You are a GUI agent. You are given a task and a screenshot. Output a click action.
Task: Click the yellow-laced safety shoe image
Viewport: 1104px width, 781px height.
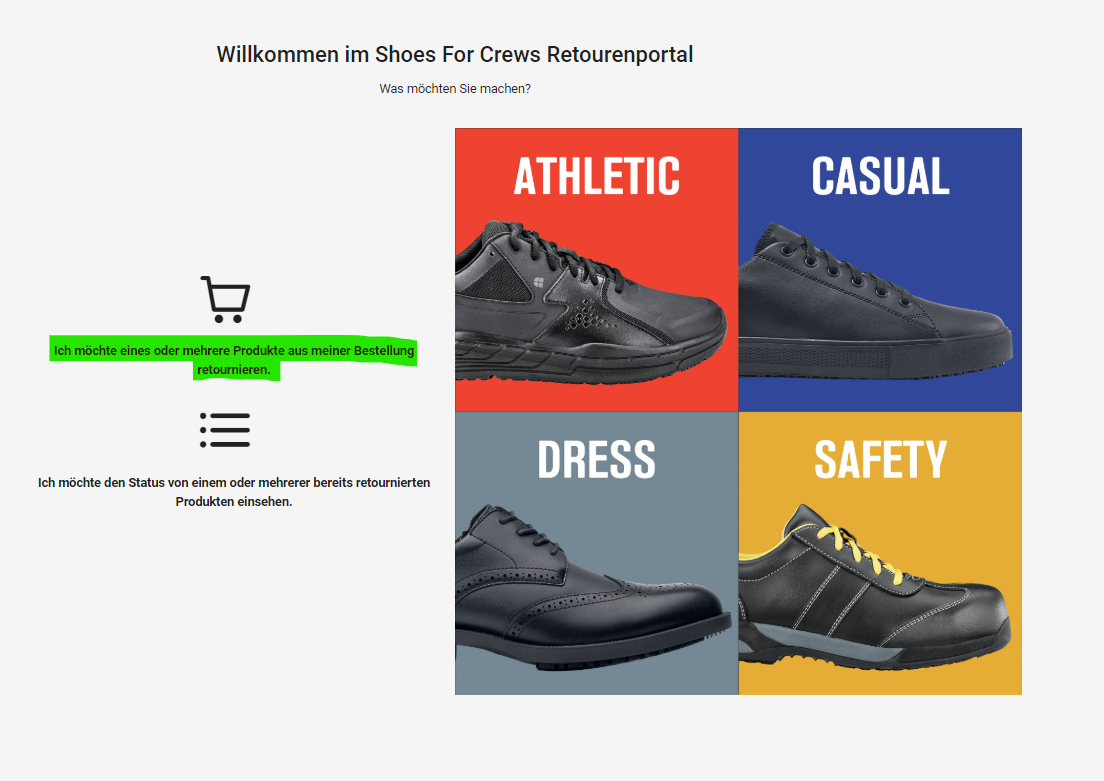pyautogui.click(x=874, y=587)
